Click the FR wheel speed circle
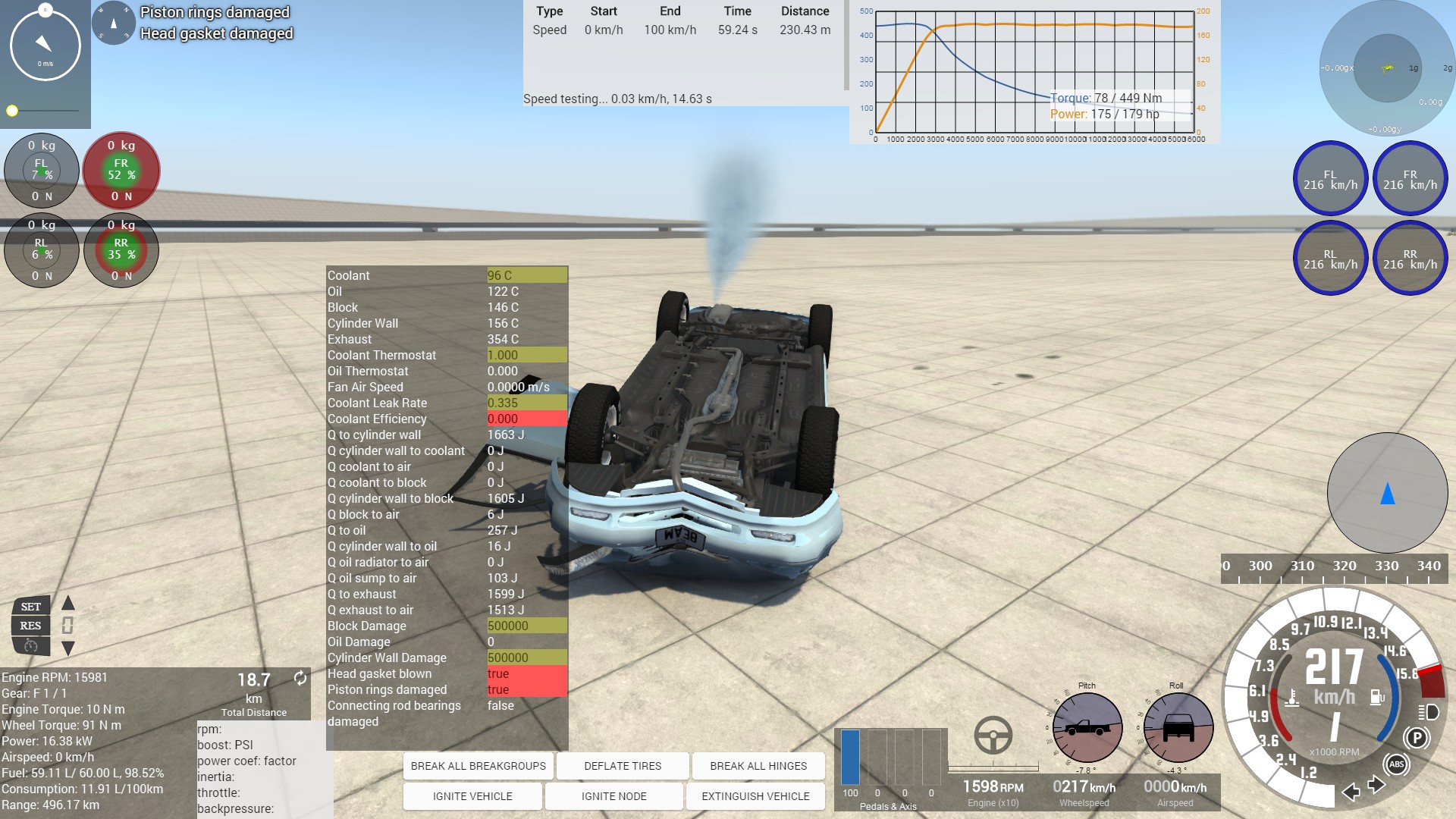1456x819 pixels. (1410, 179)
